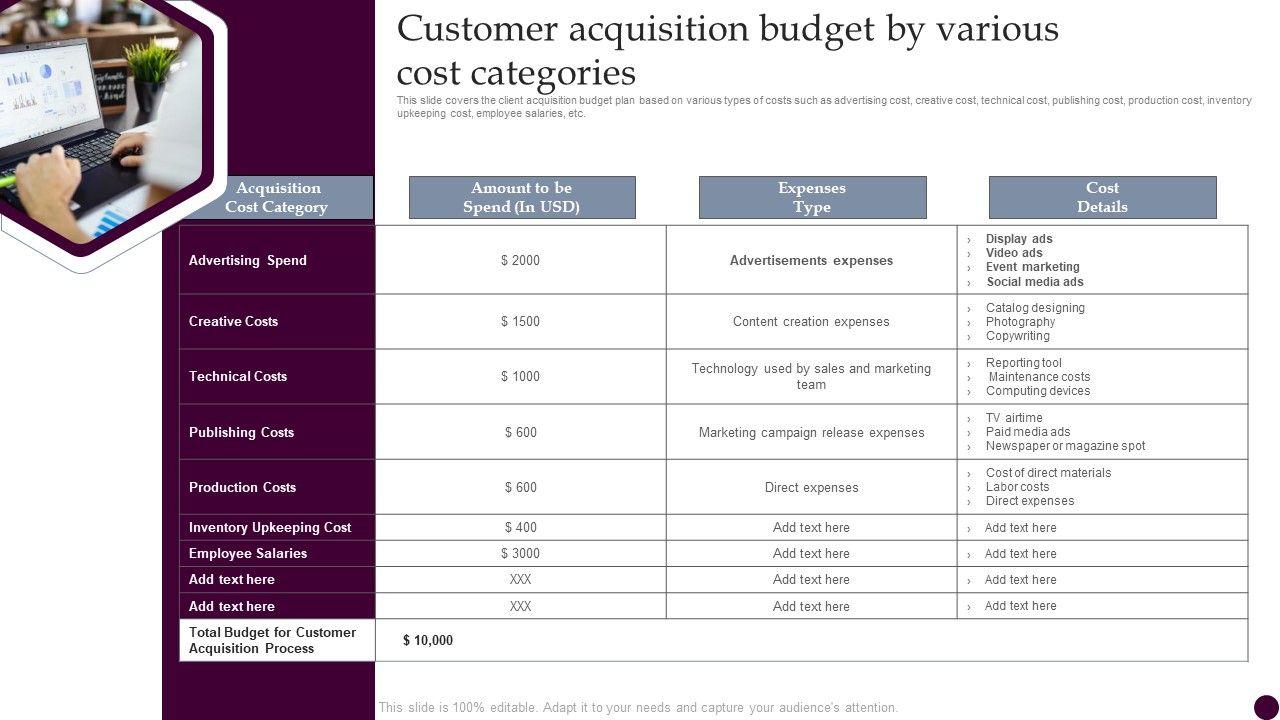Click the purple circle in bottom-right corner
1280x720 pixels.
point(1266,707)
